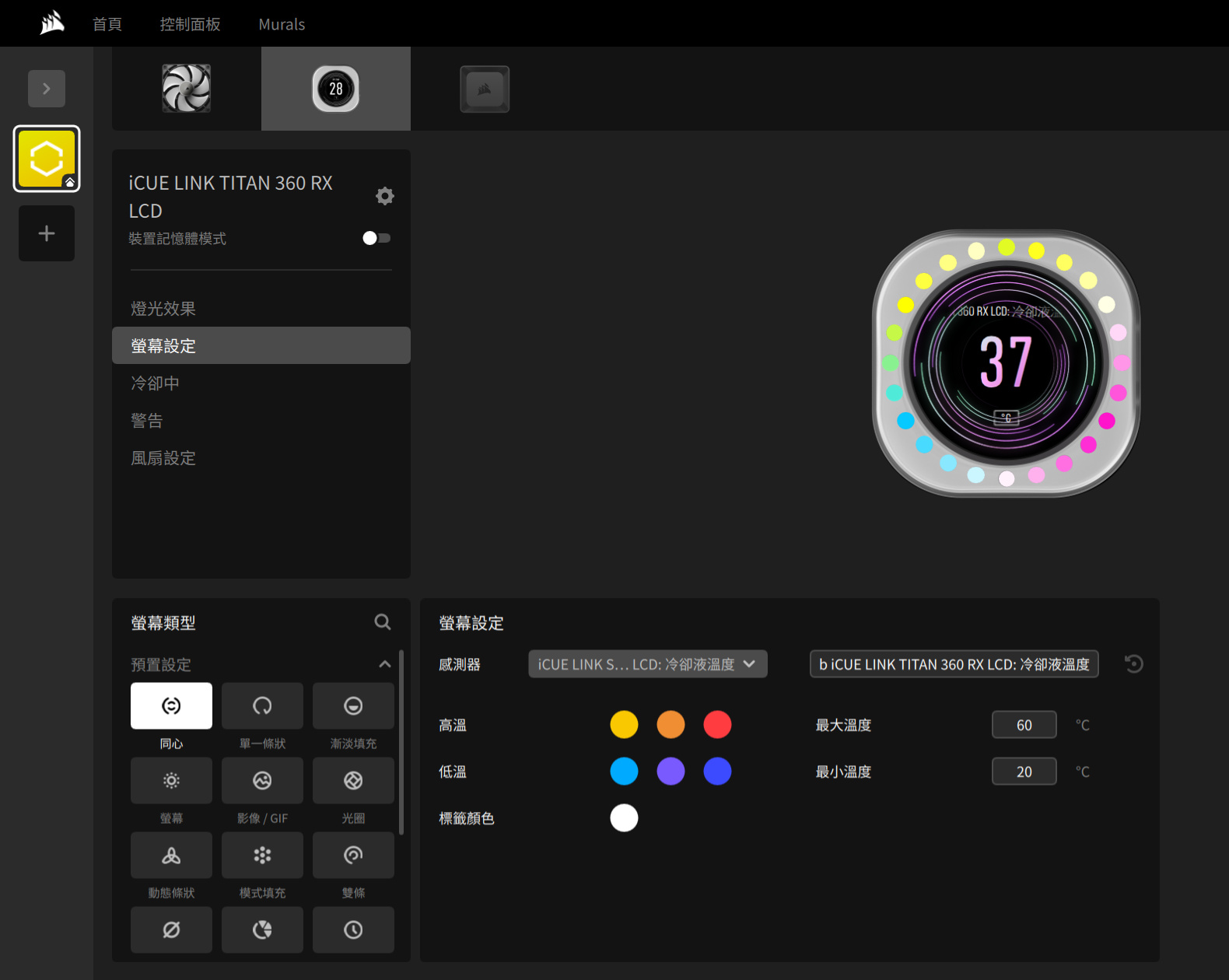Switch to the Murals tab
Viewport: 1229px width, 980px height.
(x=282, y=24)
